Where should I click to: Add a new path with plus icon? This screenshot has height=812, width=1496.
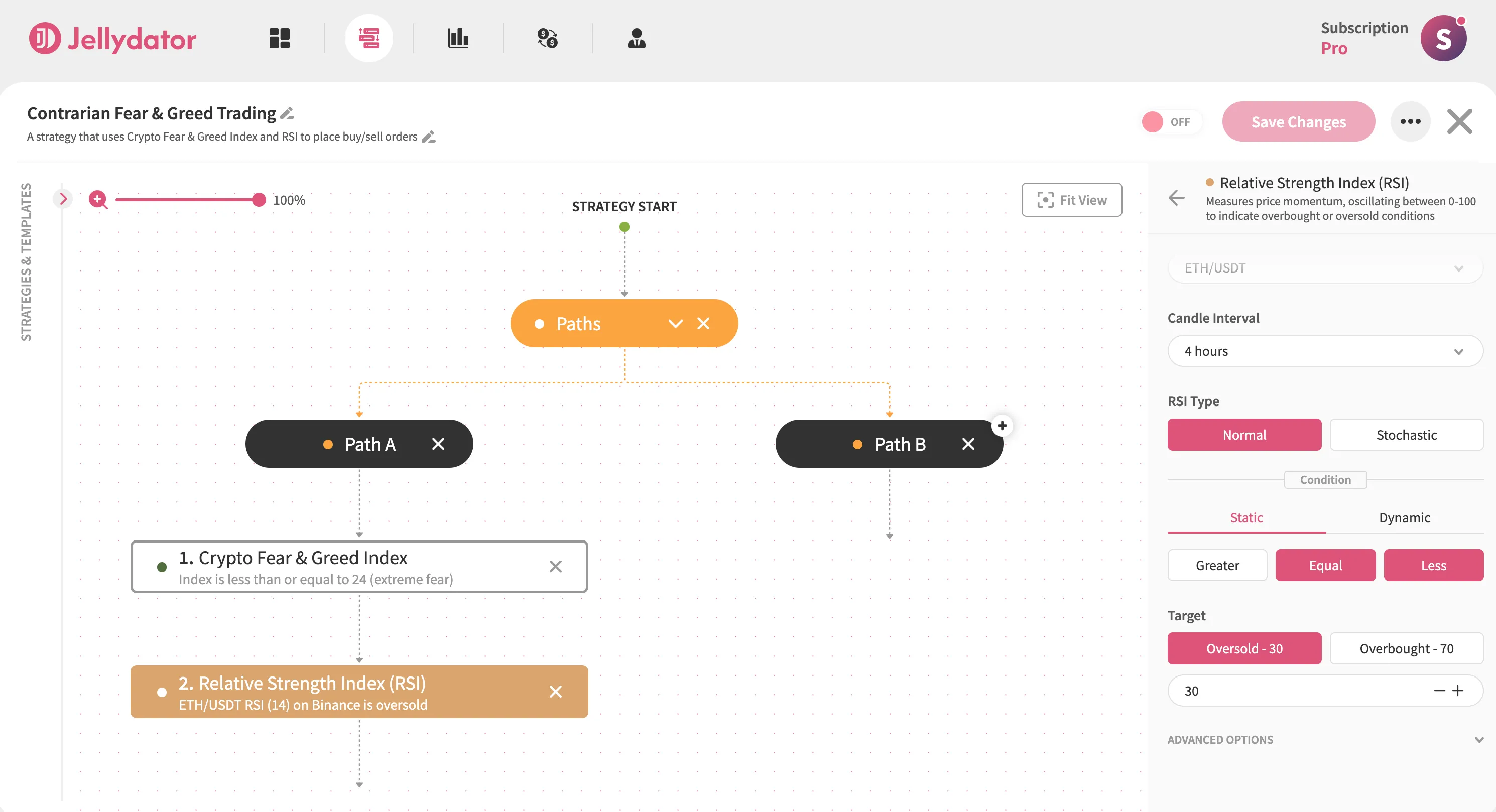pos(1003,426)
